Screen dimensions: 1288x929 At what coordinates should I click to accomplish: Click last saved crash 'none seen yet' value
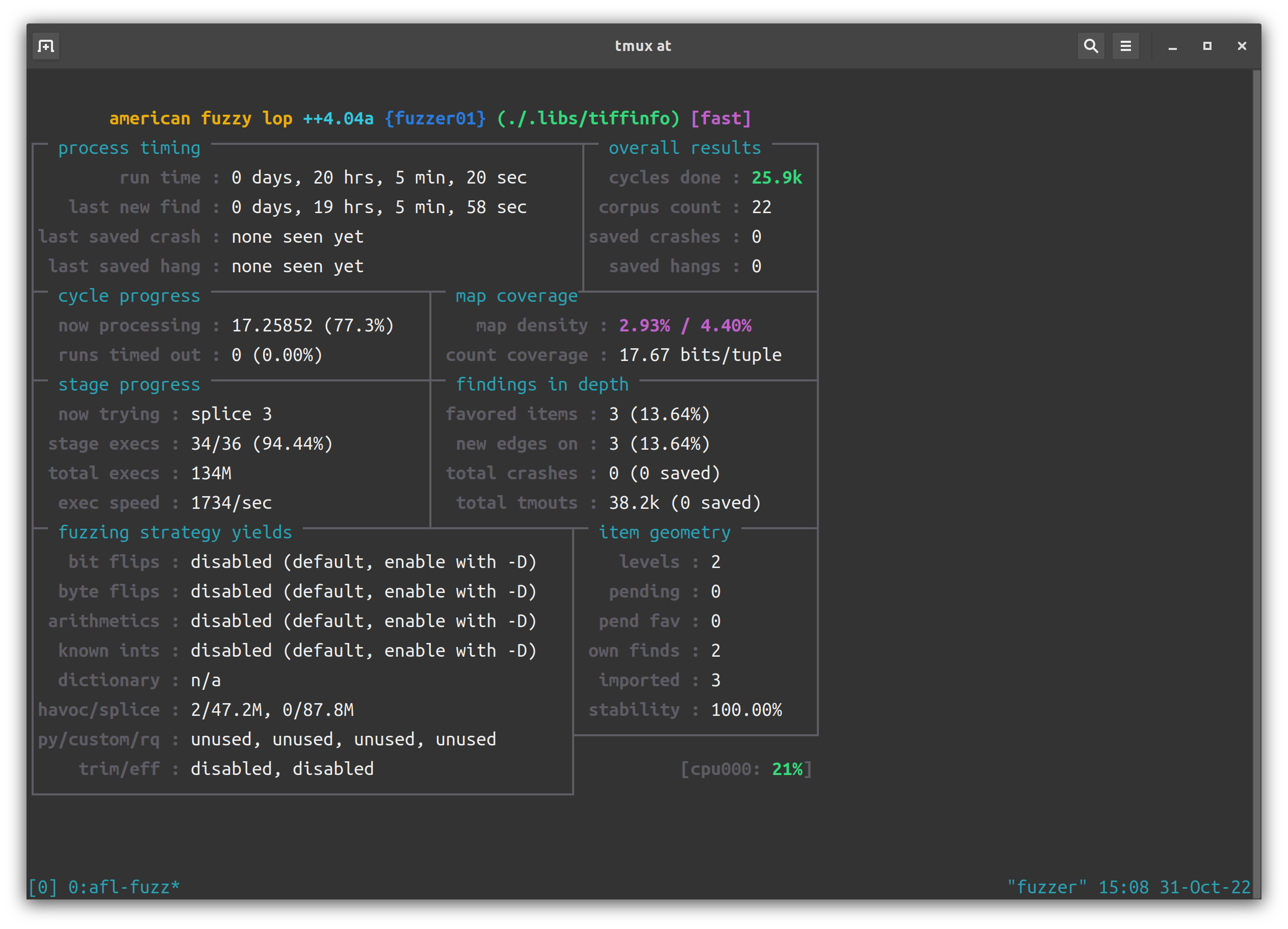[297, 236]
